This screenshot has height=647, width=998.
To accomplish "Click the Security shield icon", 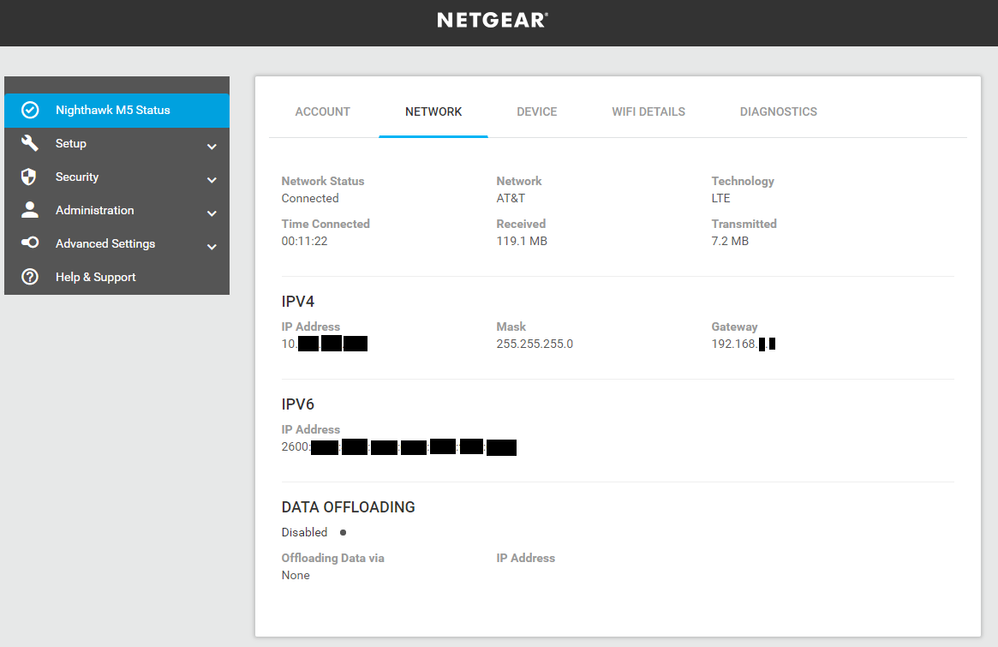I will click(29, 177).
